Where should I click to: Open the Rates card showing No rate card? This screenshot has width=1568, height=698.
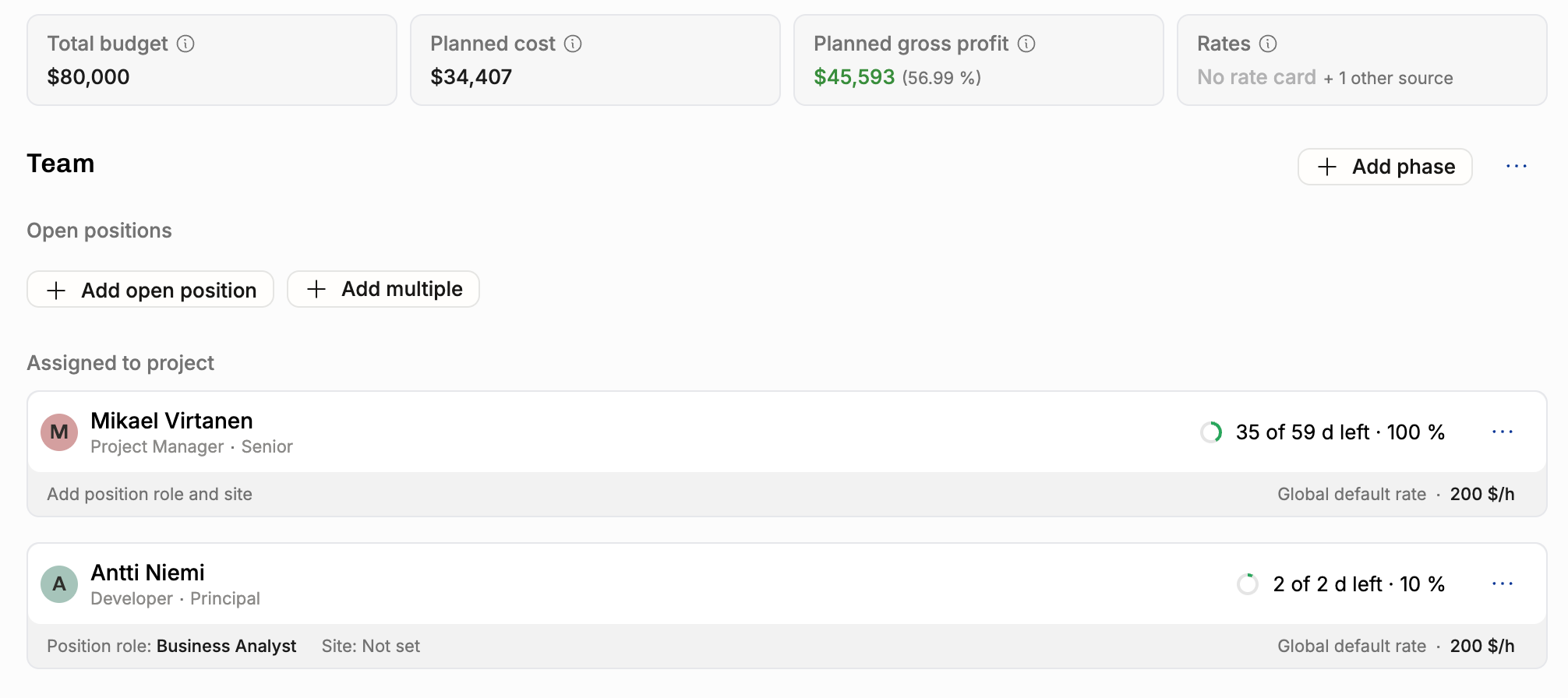(x=1362, y=60)
